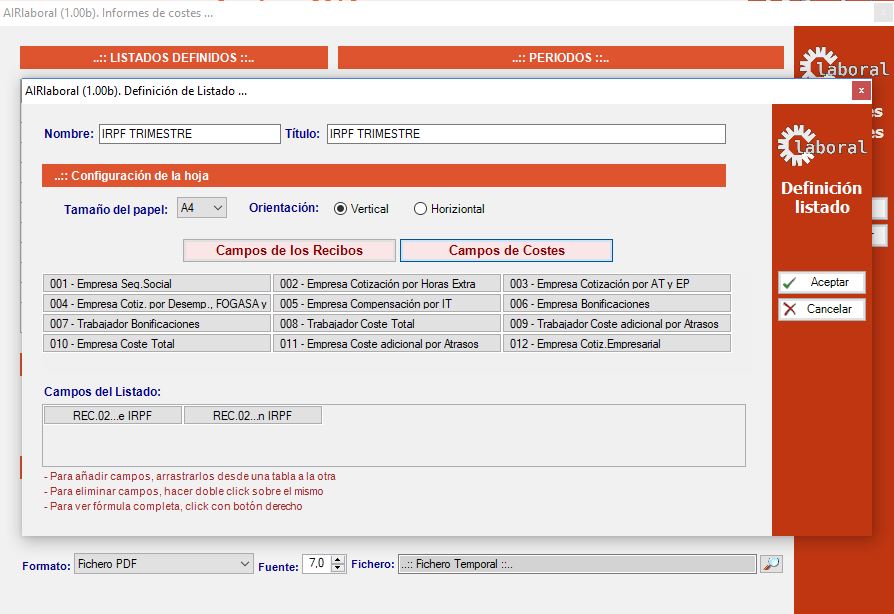Click inside the Título text field

tap(525, 134)
